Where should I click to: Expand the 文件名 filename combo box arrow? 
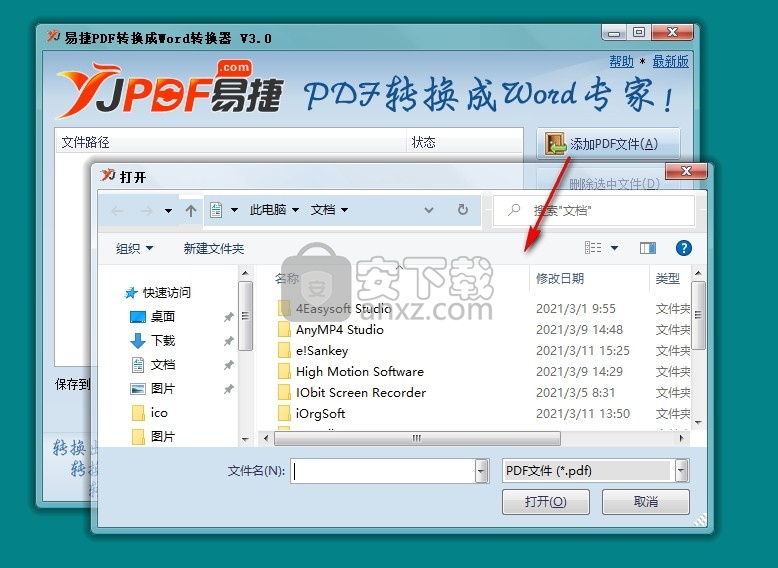[481, 470]
